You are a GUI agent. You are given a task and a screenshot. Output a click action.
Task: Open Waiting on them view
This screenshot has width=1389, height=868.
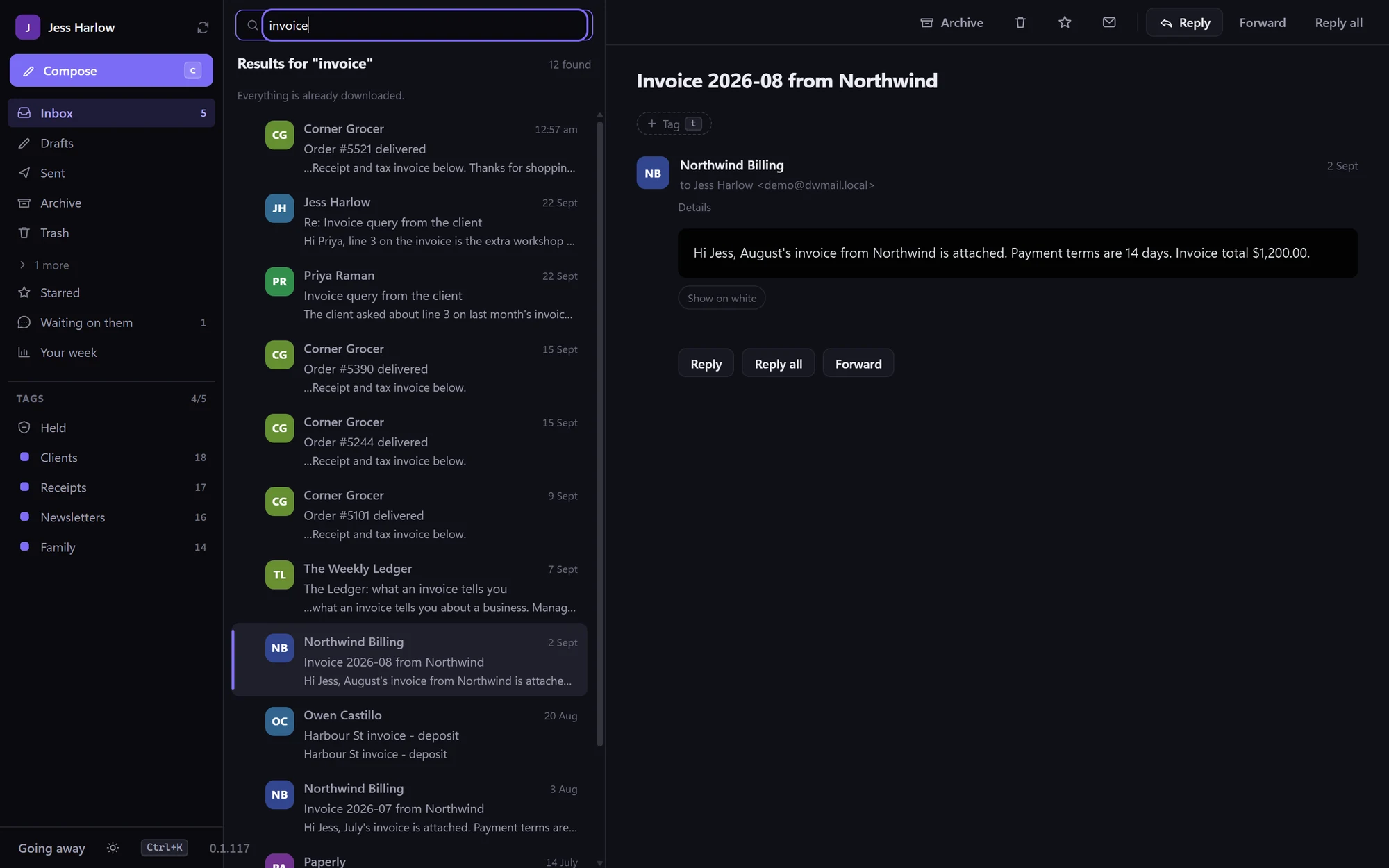tap(111, 322)
